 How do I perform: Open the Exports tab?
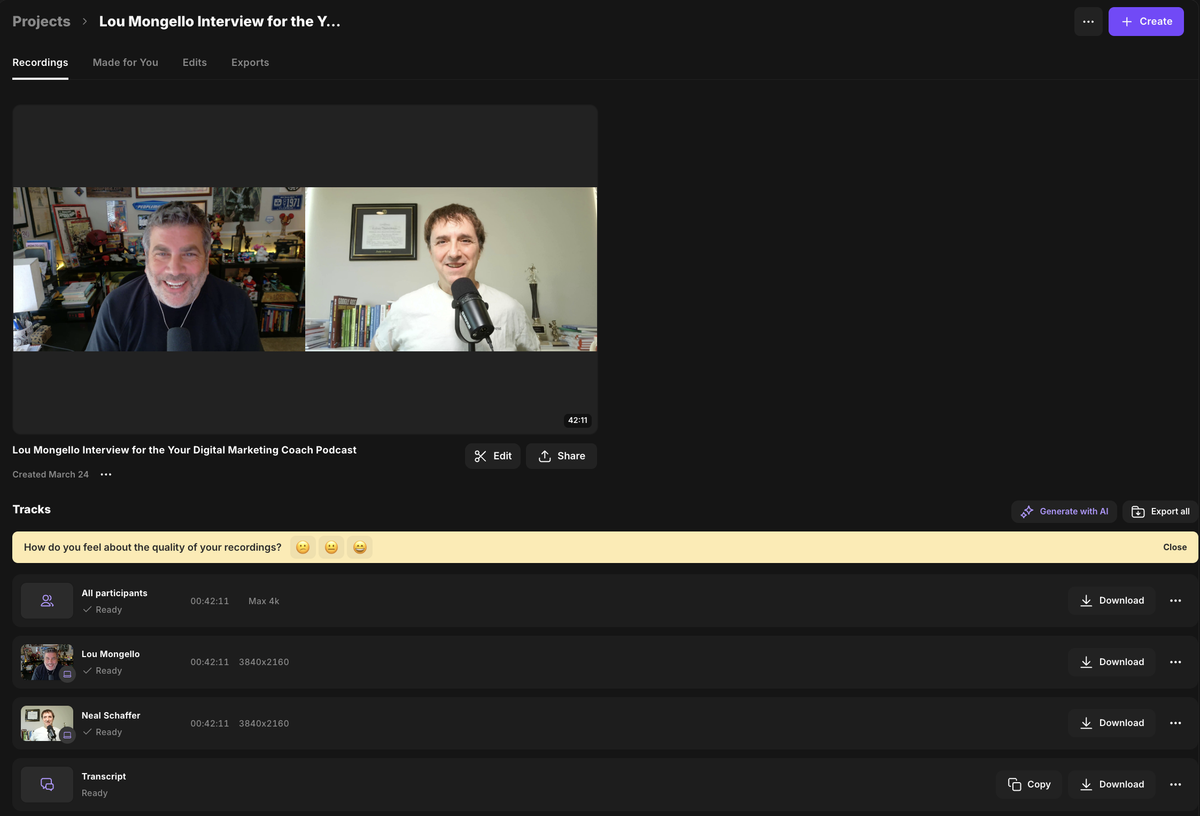[x=250, y=62]
